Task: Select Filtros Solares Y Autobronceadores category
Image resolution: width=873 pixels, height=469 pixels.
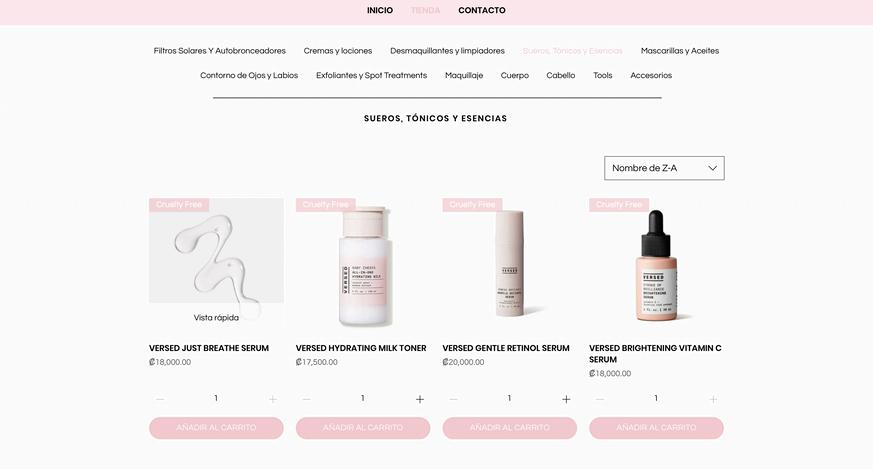Action: [219, 51]
